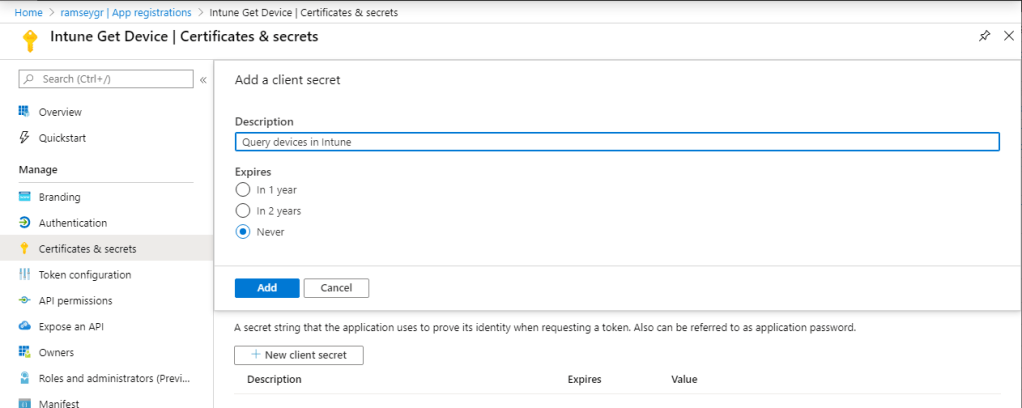Collapse the sidebar with the double chevron

click(203, 80)
